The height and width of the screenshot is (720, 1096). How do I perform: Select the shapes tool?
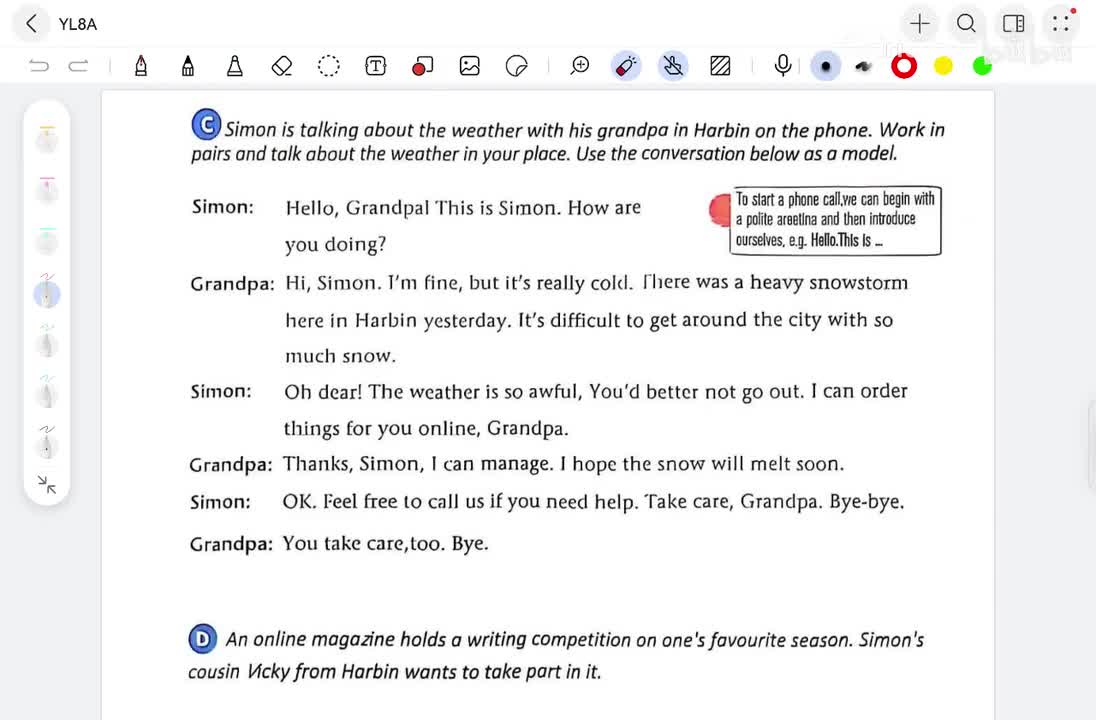click(422, 66)
